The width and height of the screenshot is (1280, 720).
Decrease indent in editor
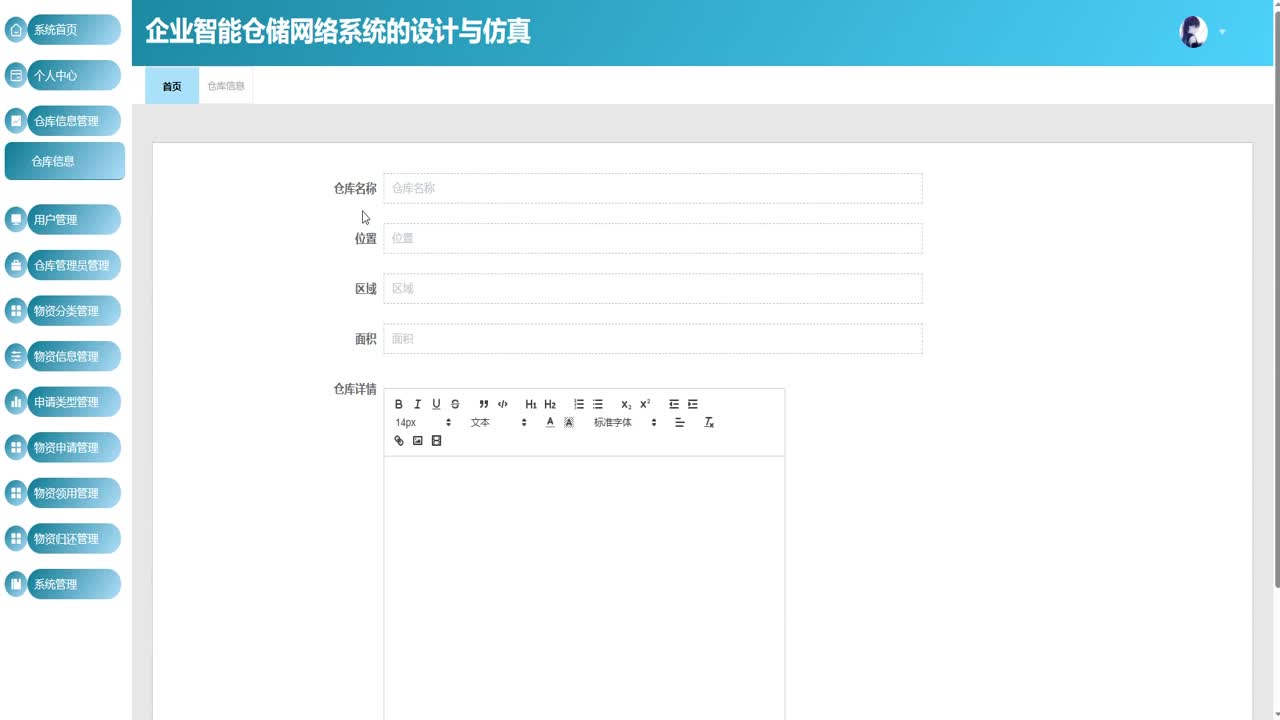tap(674, 404)
